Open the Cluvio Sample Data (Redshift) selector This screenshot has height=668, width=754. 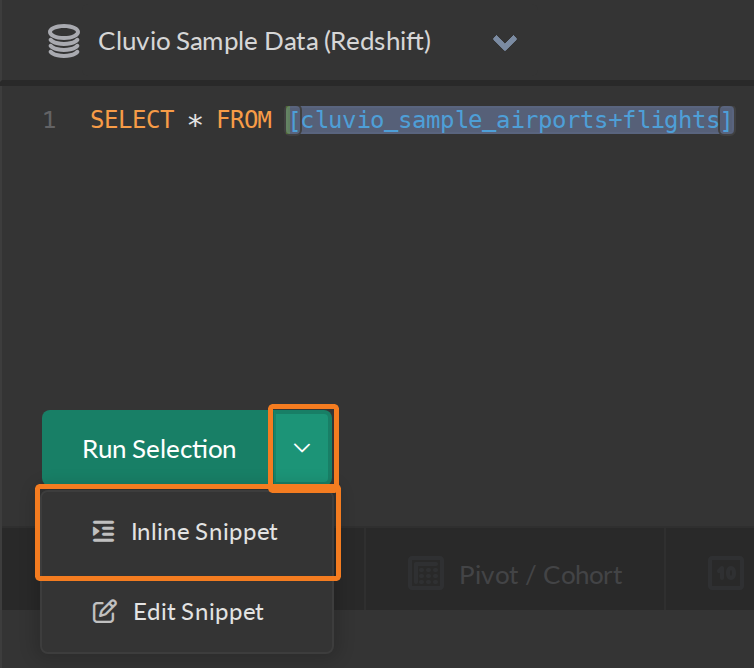(264, 41)
